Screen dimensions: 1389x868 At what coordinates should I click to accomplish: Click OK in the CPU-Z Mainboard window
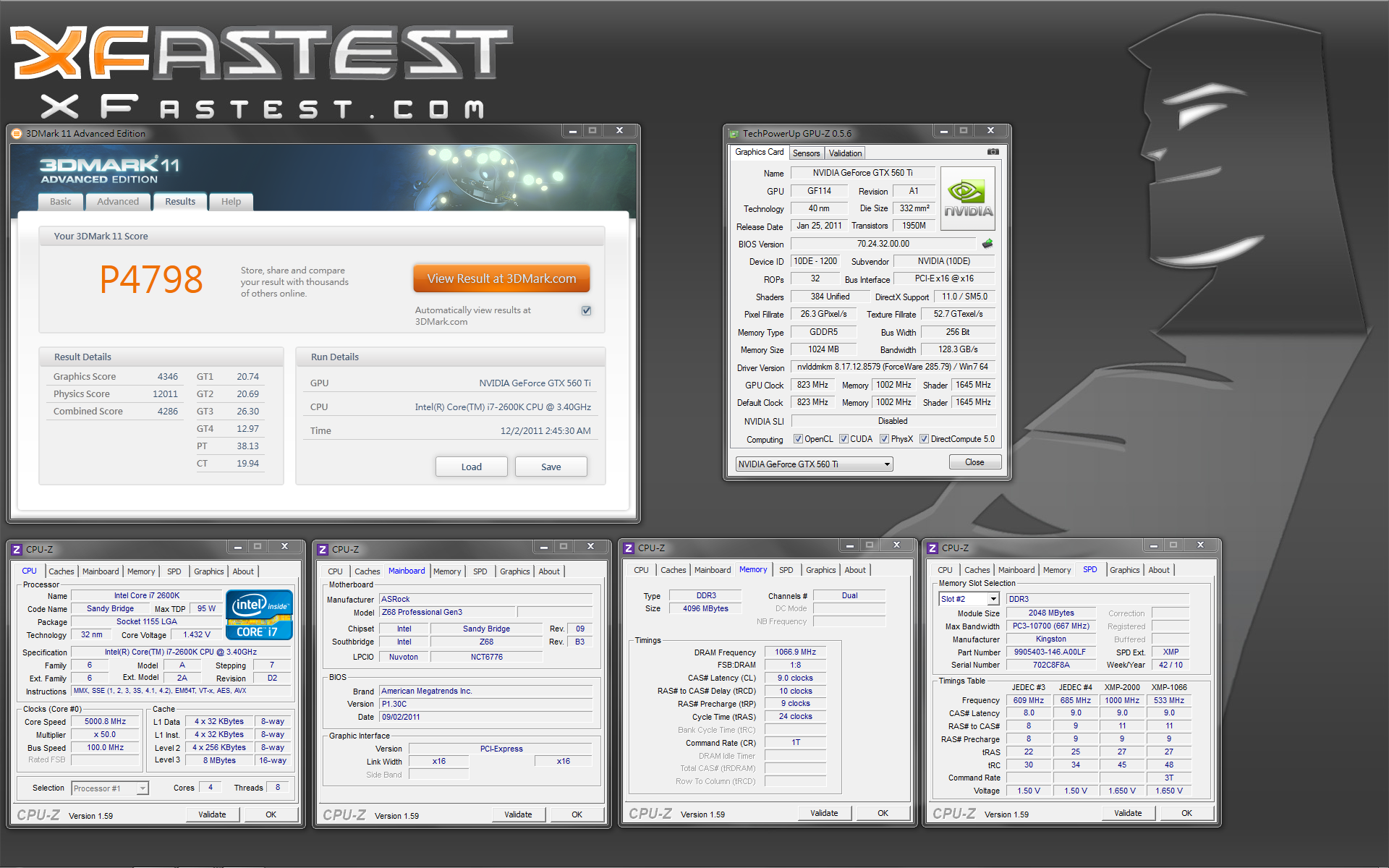pyautogui.click(x=577, y=814)
